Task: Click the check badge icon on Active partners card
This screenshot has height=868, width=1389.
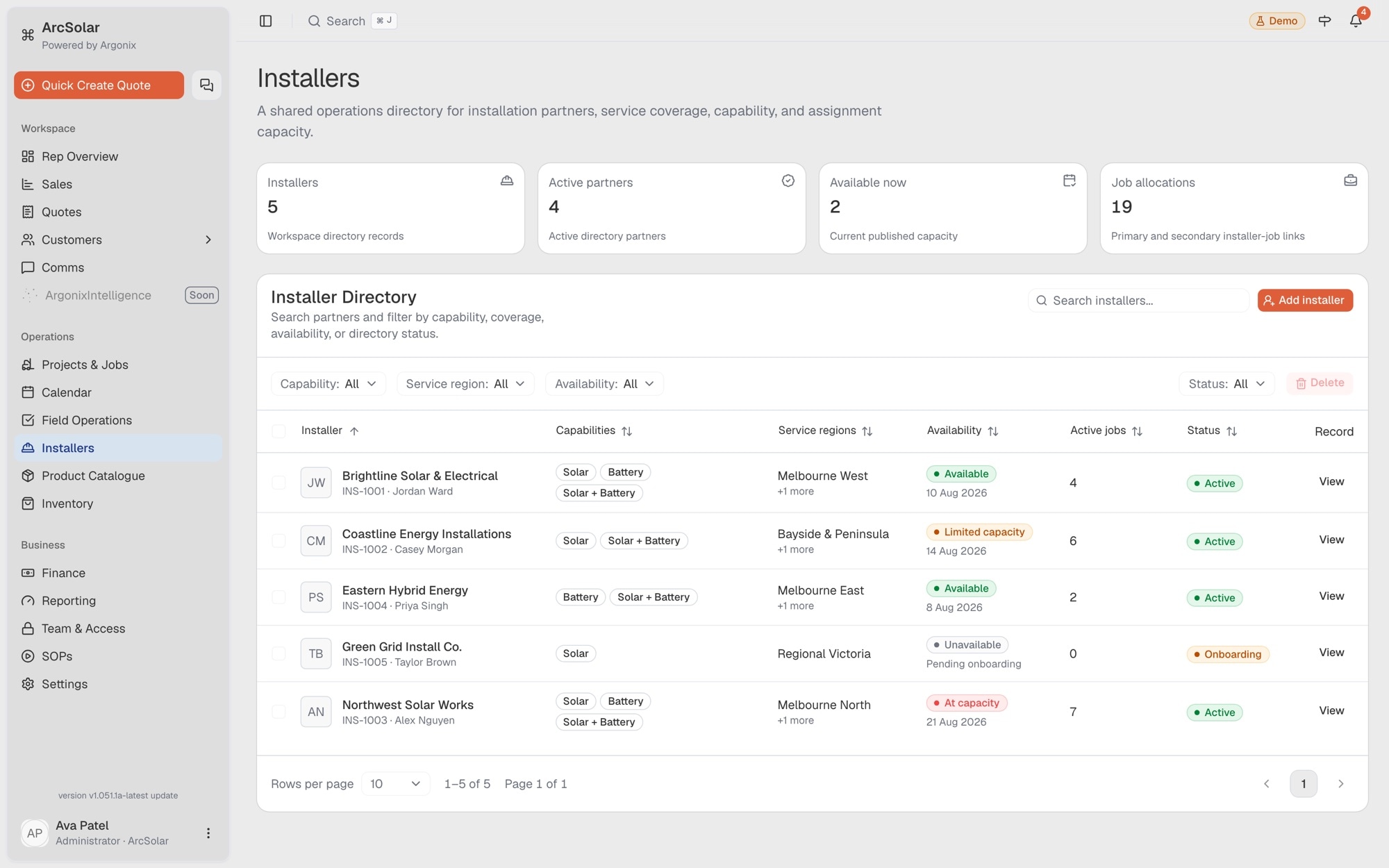Action: pos(788,181)
